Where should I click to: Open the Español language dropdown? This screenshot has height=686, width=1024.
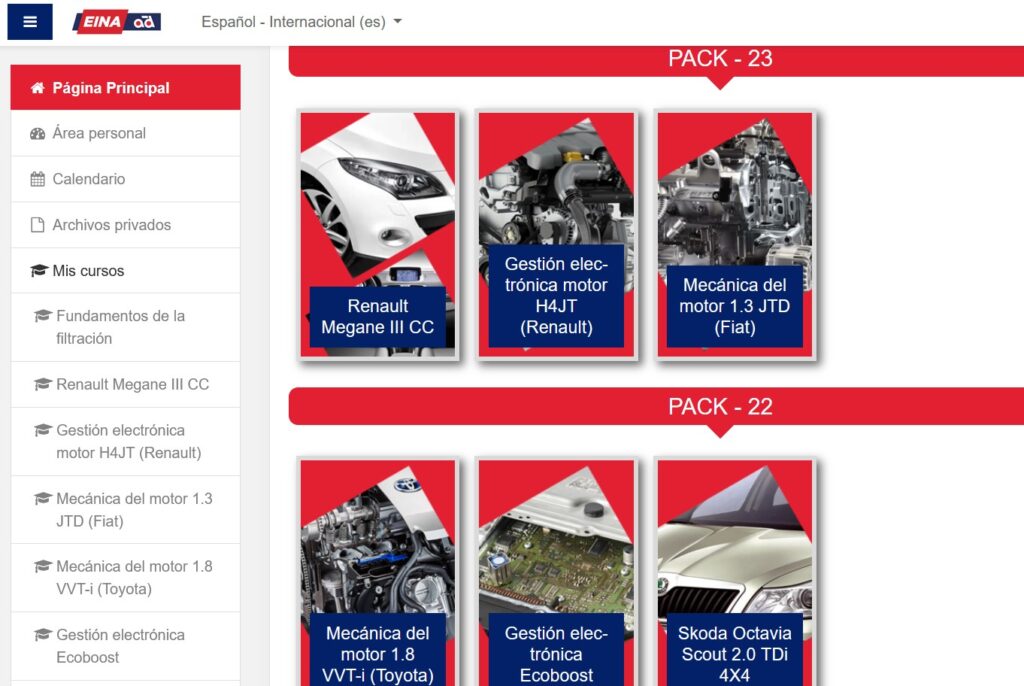tap(301, 22)
